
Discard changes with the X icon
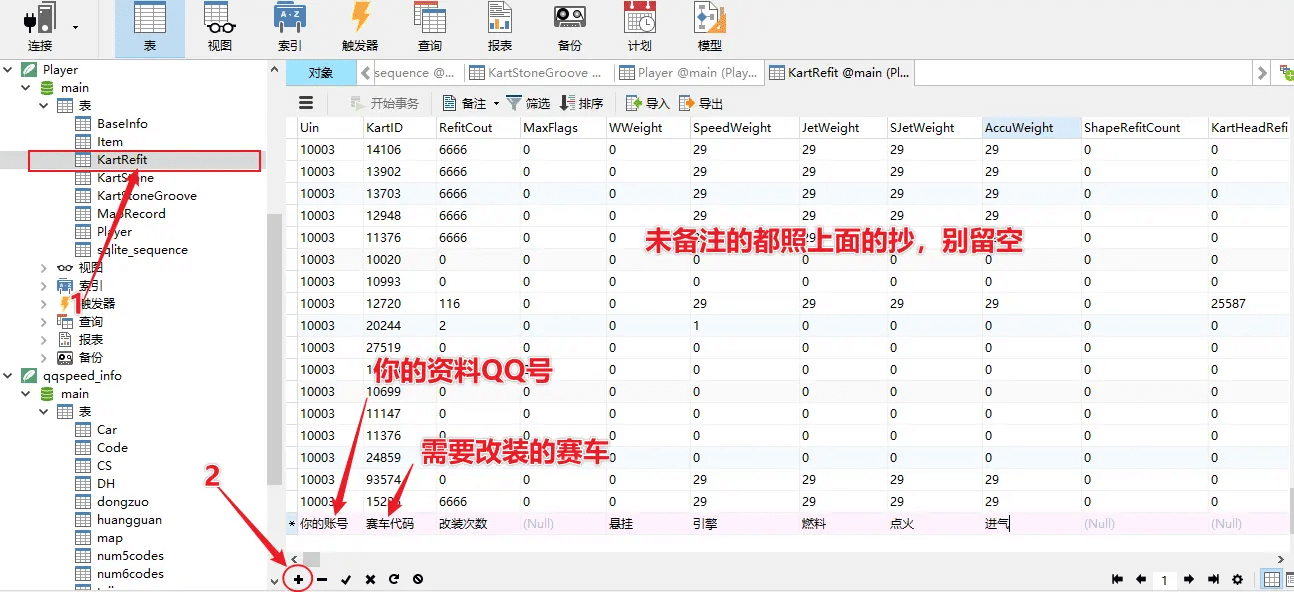pyautogui.click(x=370, y=579)
